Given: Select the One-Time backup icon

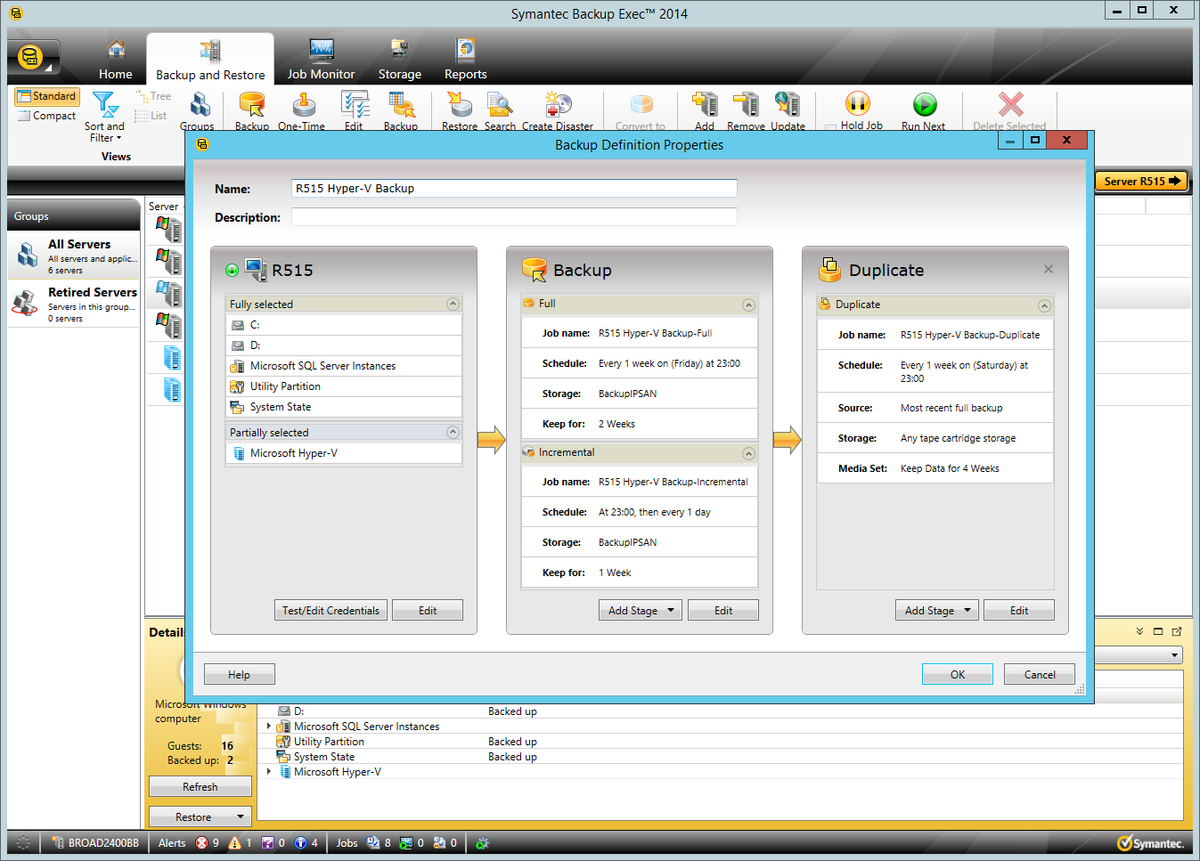Looking at the screenshot, I should point(303,110).
